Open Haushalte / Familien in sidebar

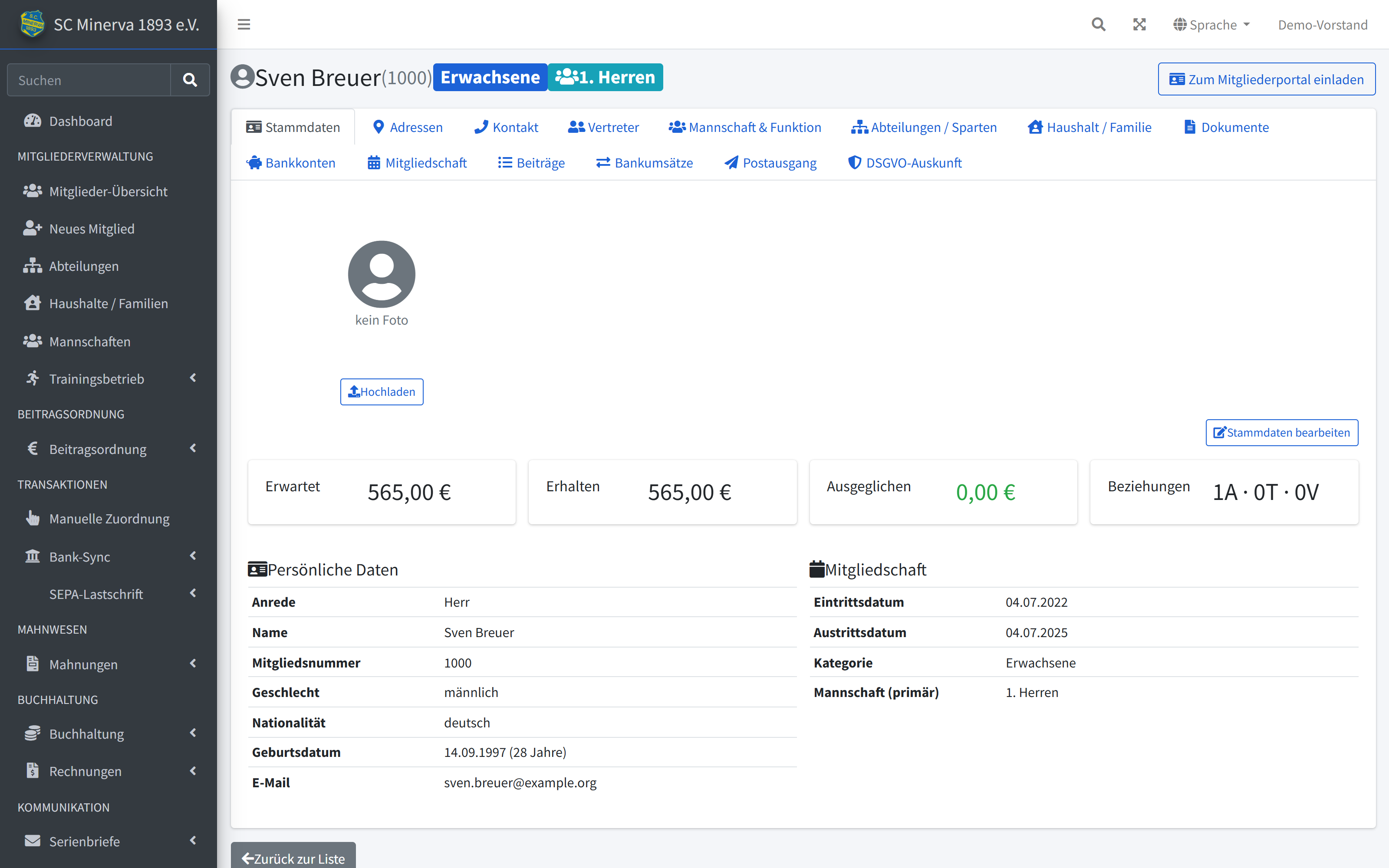(109, 303)
